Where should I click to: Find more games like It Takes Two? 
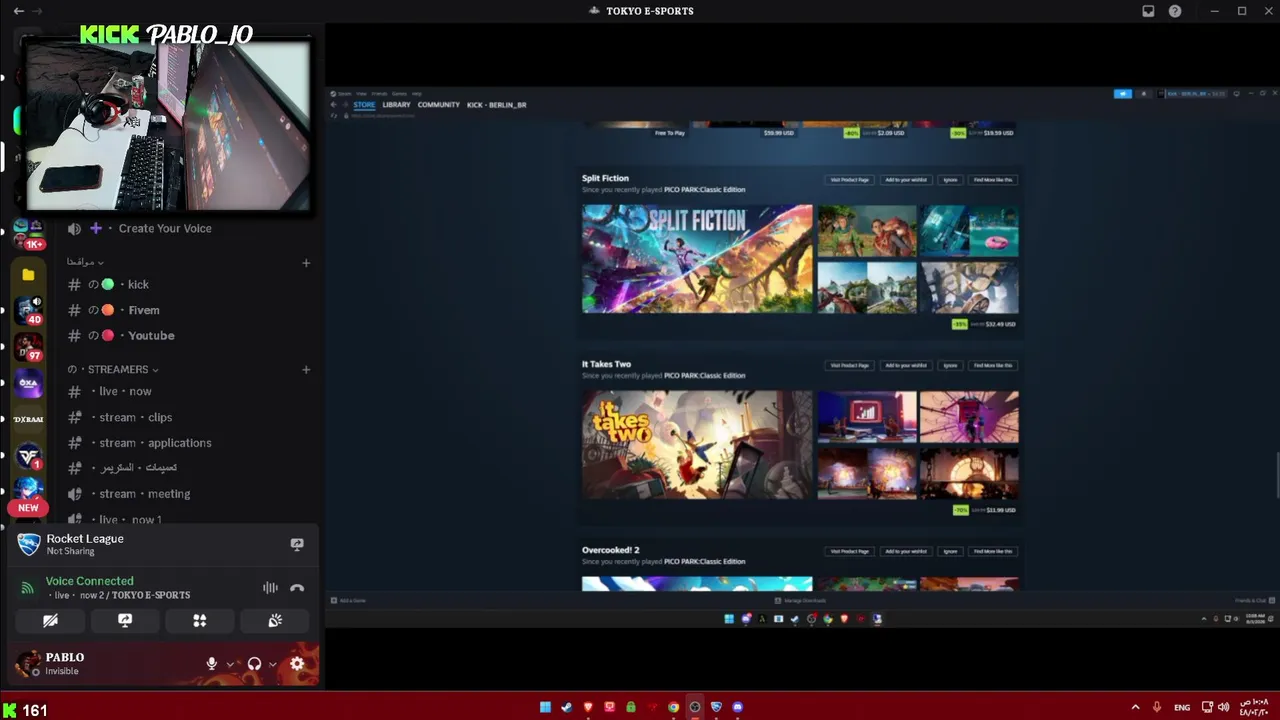coord(993,366)
